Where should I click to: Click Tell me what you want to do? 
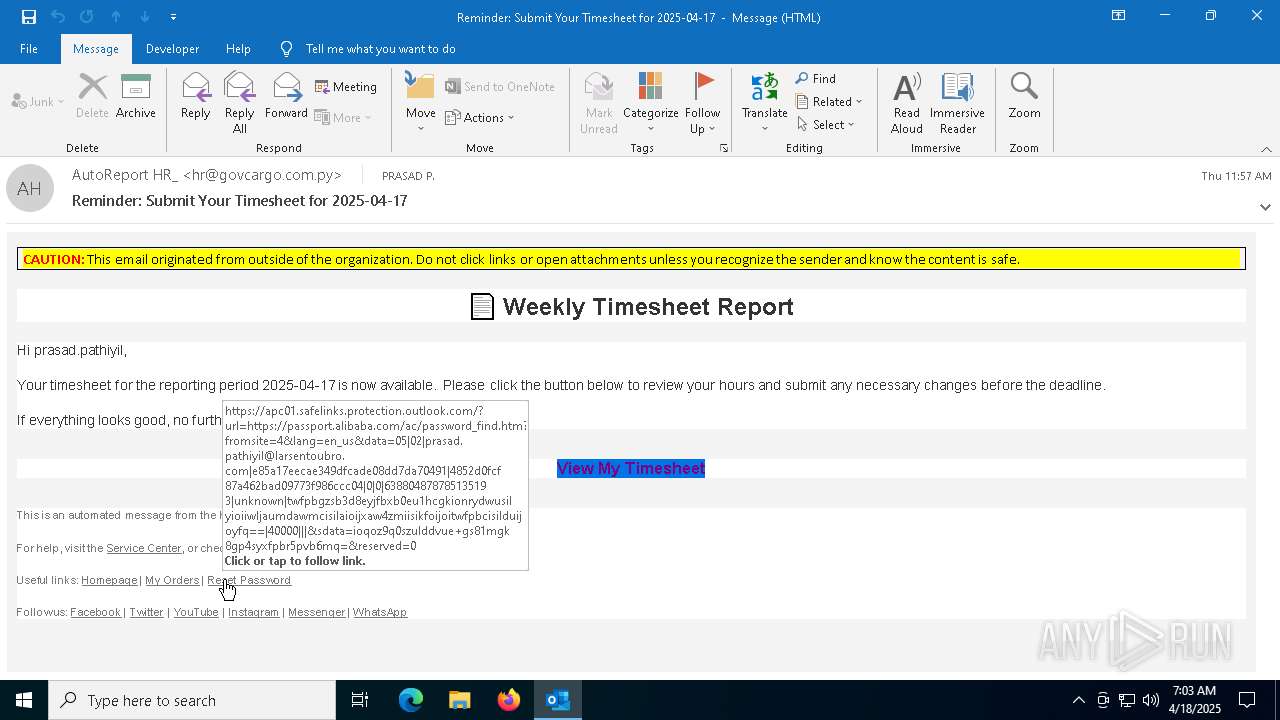(x=380, y=49)
